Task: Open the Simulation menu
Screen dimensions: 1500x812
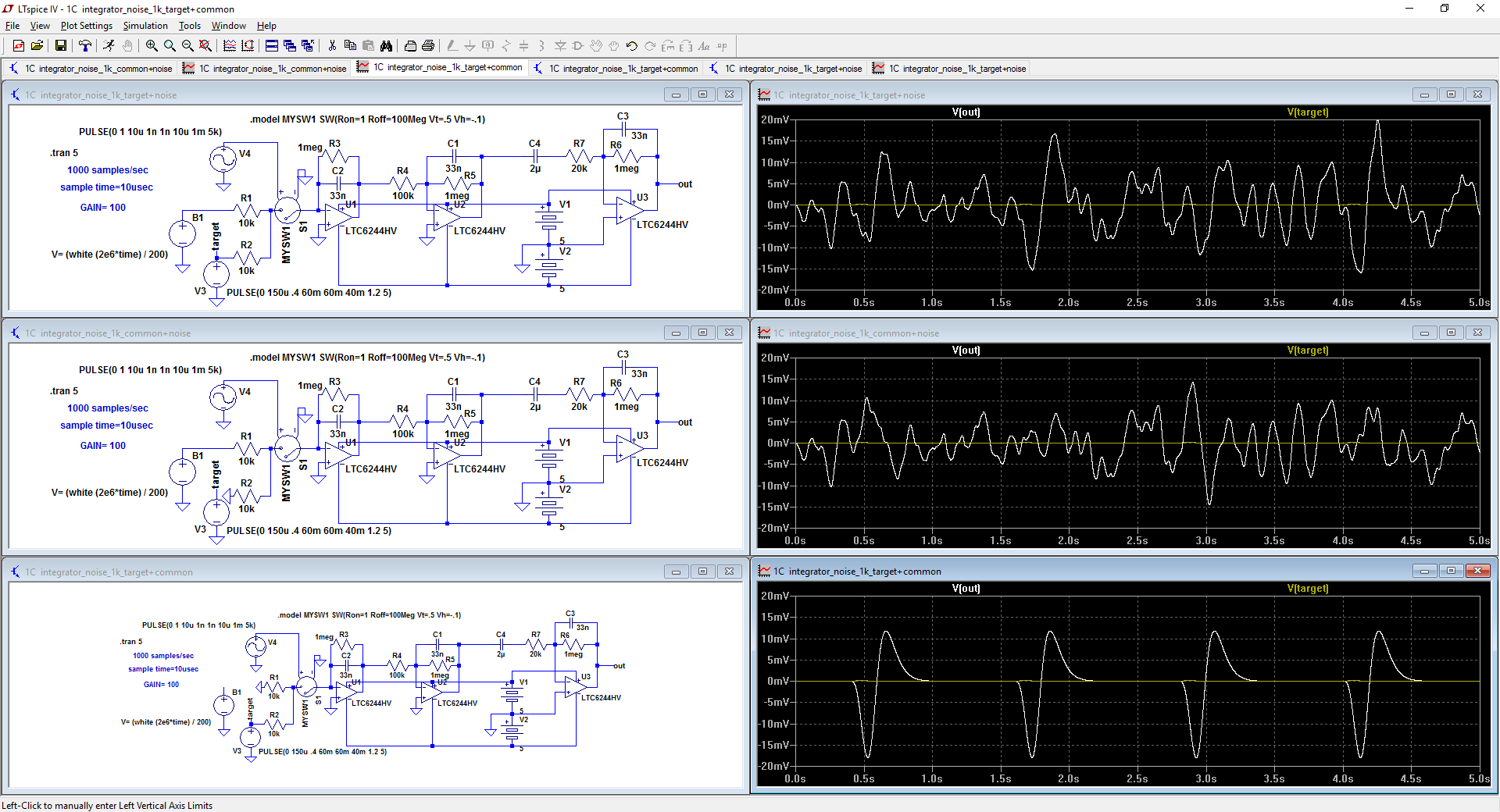Action: point(145,26)
